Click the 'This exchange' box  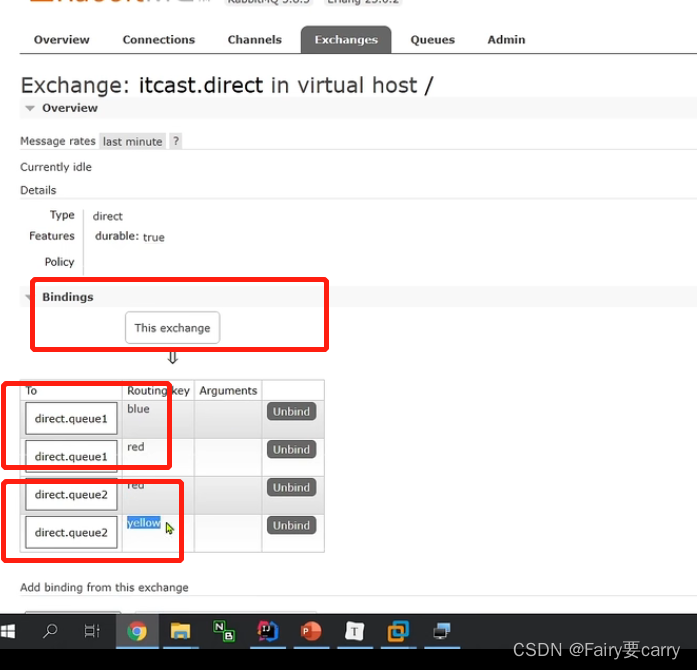(x=172, y=328)
